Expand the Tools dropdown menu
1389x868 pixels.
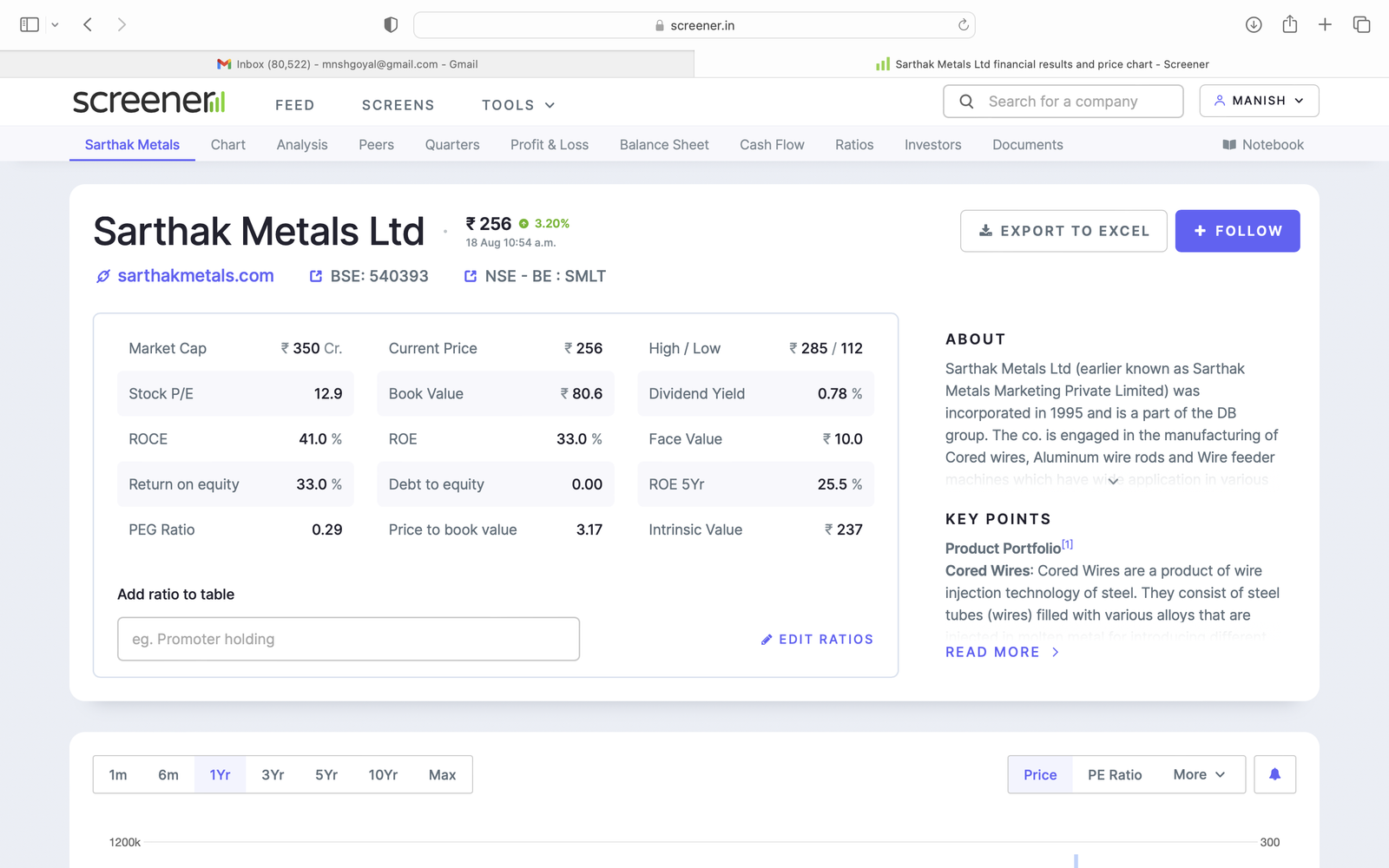518,105
